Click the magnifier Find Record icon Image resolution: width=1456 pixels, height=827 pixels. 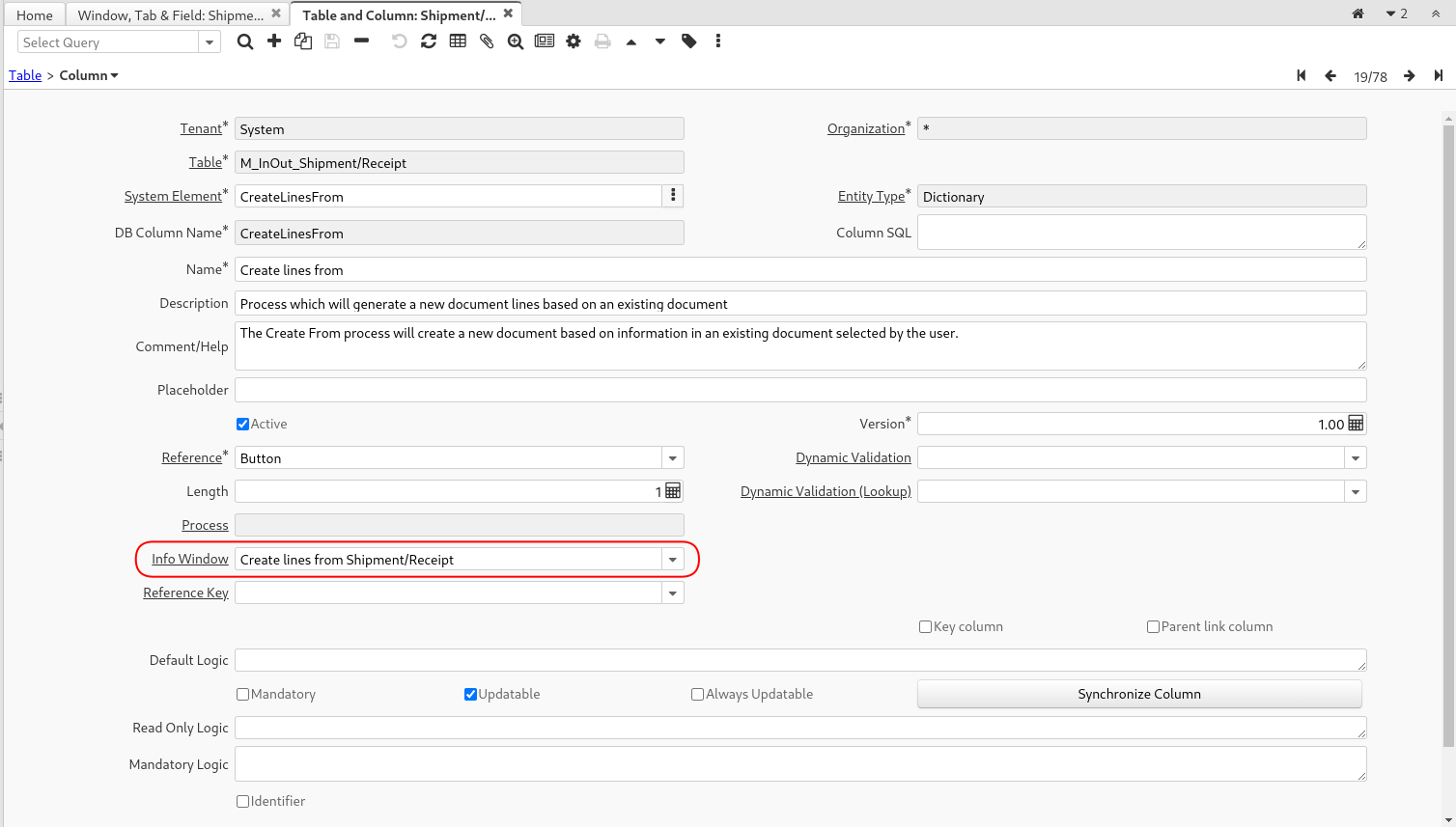point(245,41)
